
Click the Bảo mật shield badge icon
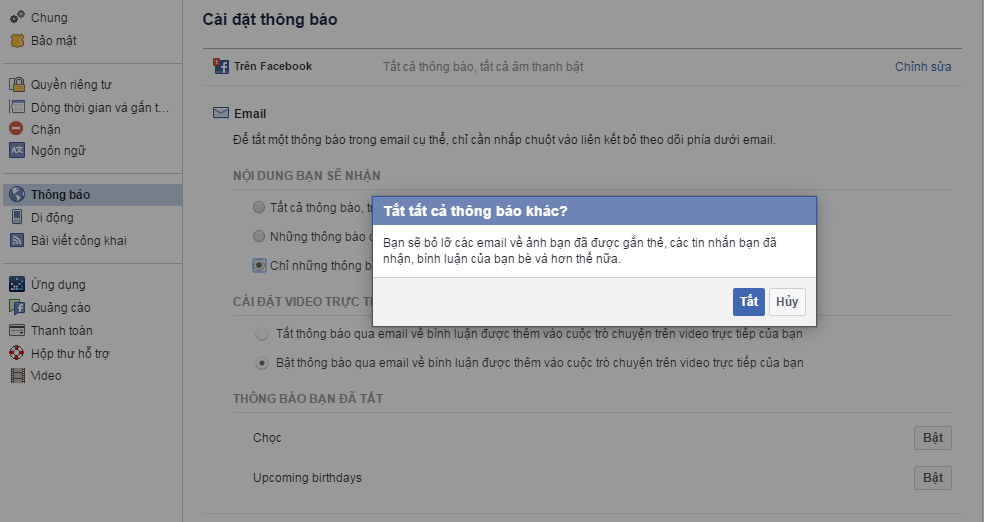[x=17, y=41]
